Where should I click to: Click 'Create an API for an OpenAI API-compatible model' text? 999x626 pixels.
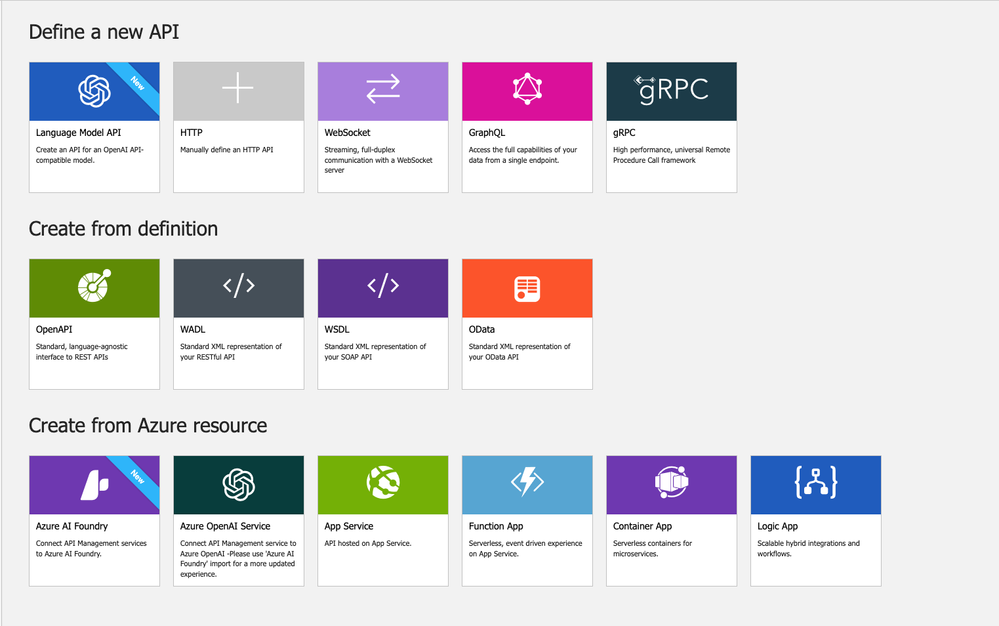[90, 155]
